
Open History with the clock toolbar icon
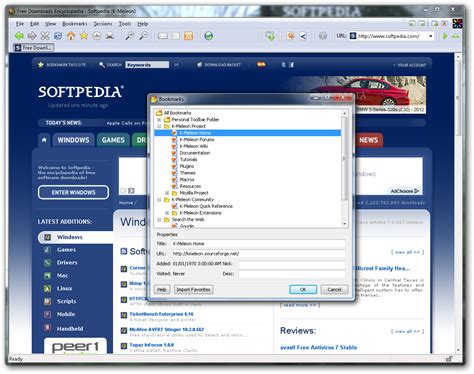(x=97, y=36)
